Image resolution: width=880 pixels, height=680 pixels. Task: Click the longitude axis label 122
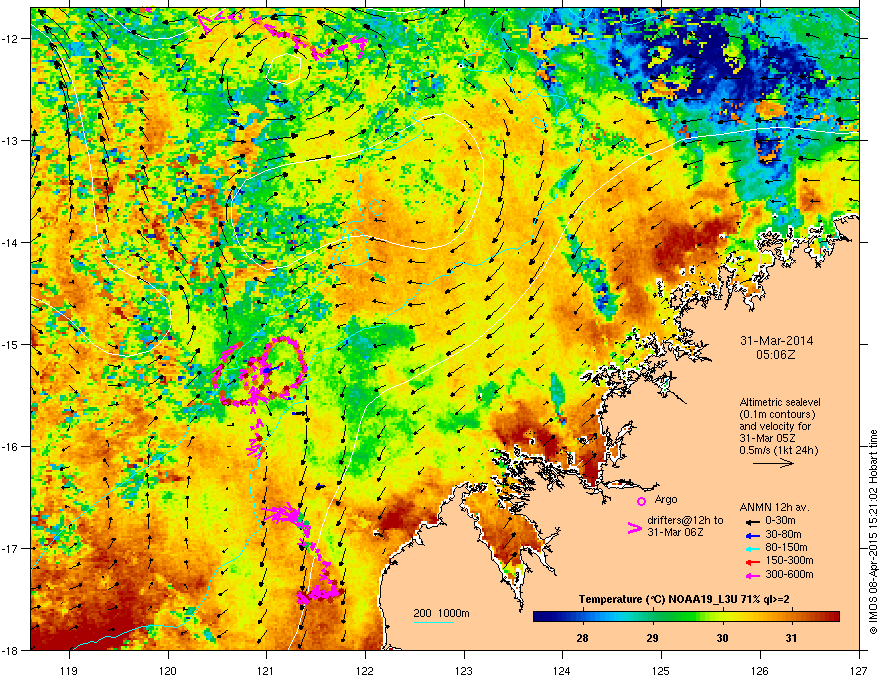tap(365, 670)
